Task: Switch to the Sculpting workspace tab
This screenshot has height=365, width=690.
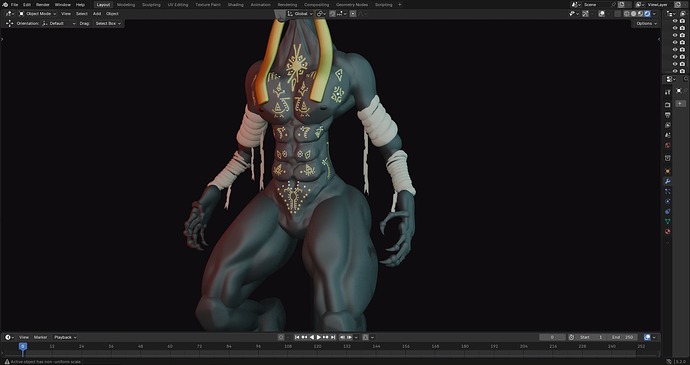Action: click(x=151, y=4)
